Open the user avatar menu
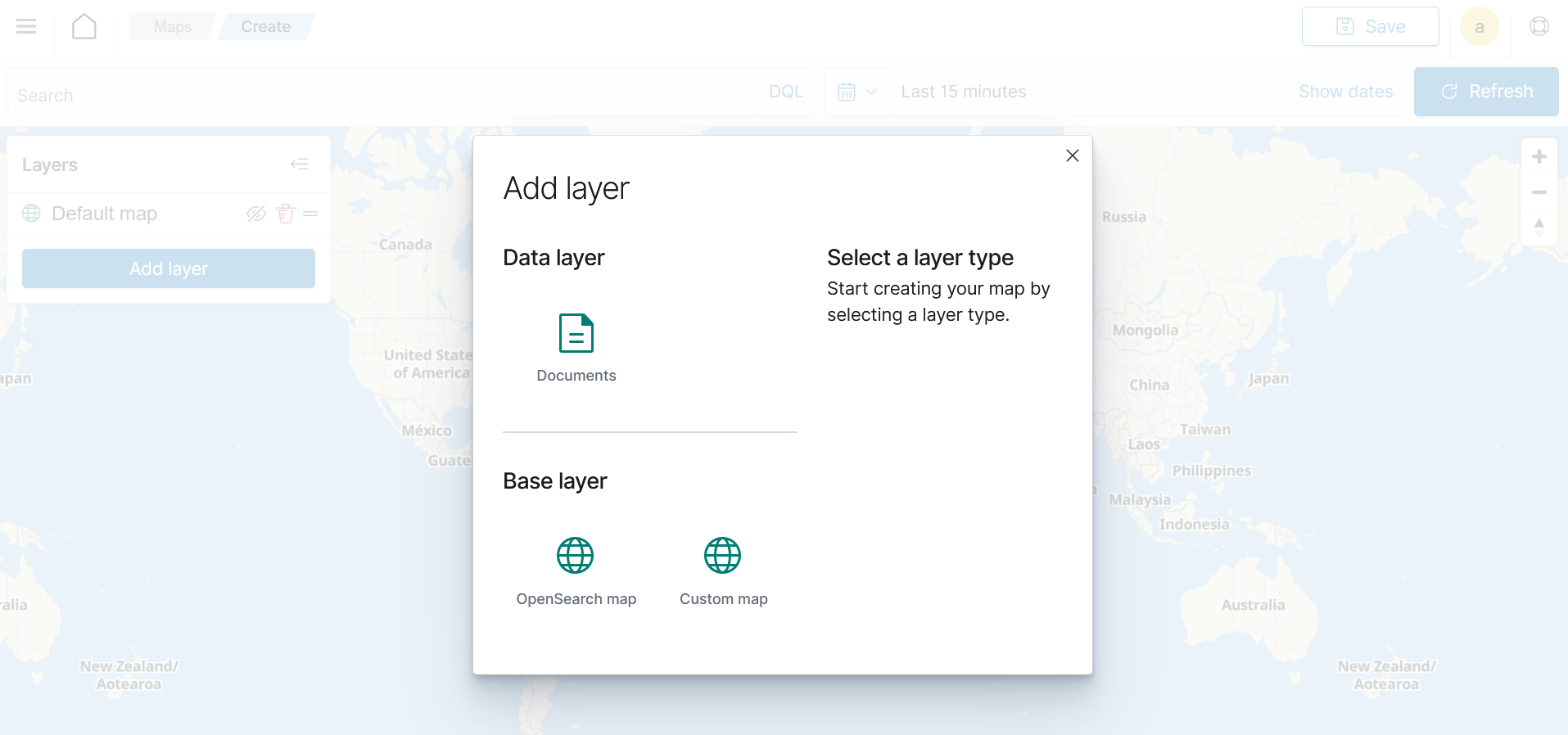Image resolution: width=1568 pixels, height=735 pixels. 1479,27
